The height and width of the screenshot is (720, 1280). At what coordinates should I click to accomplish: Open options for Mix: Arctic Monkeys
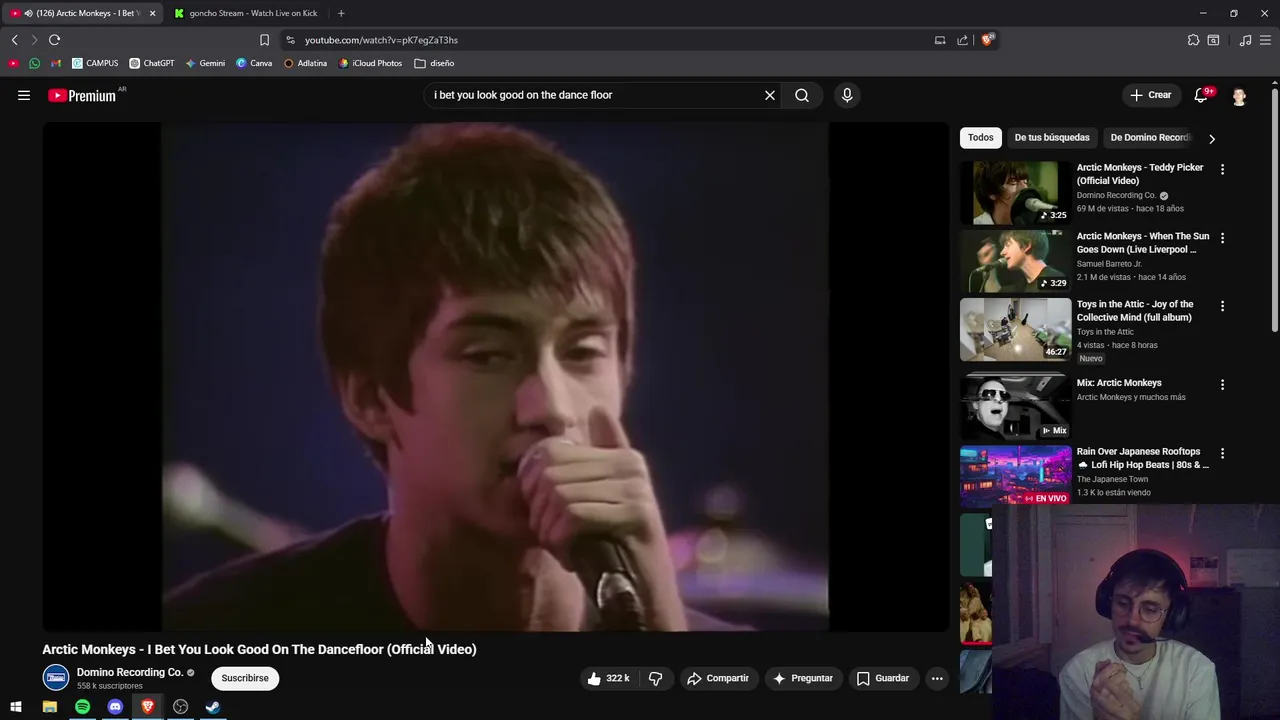pyautogui.click(x=1222, y=384)
